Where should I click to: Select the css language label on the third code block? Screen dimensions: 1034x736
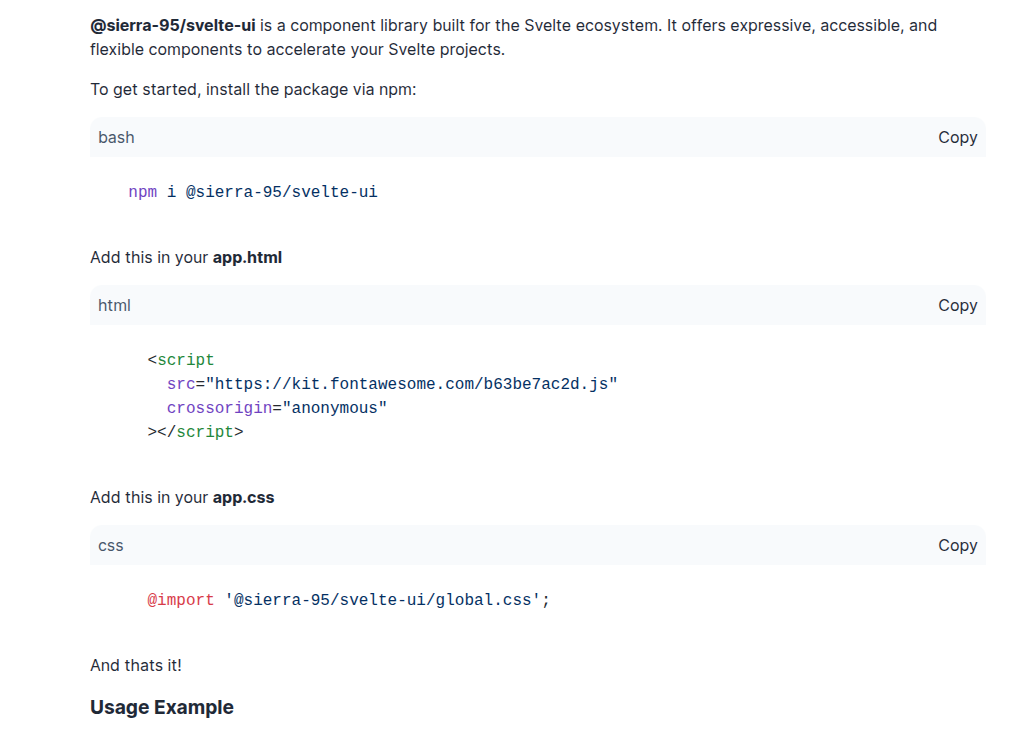[x=110, y=545]
